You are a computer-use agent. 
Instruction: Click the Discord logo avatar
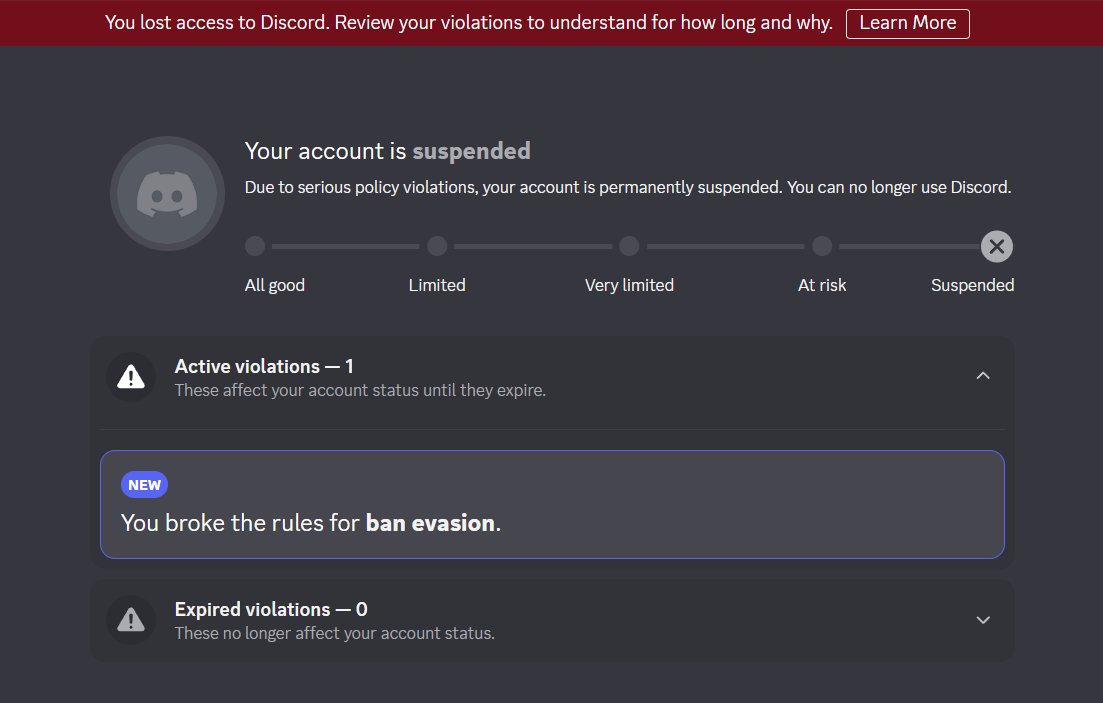point(167,194)
